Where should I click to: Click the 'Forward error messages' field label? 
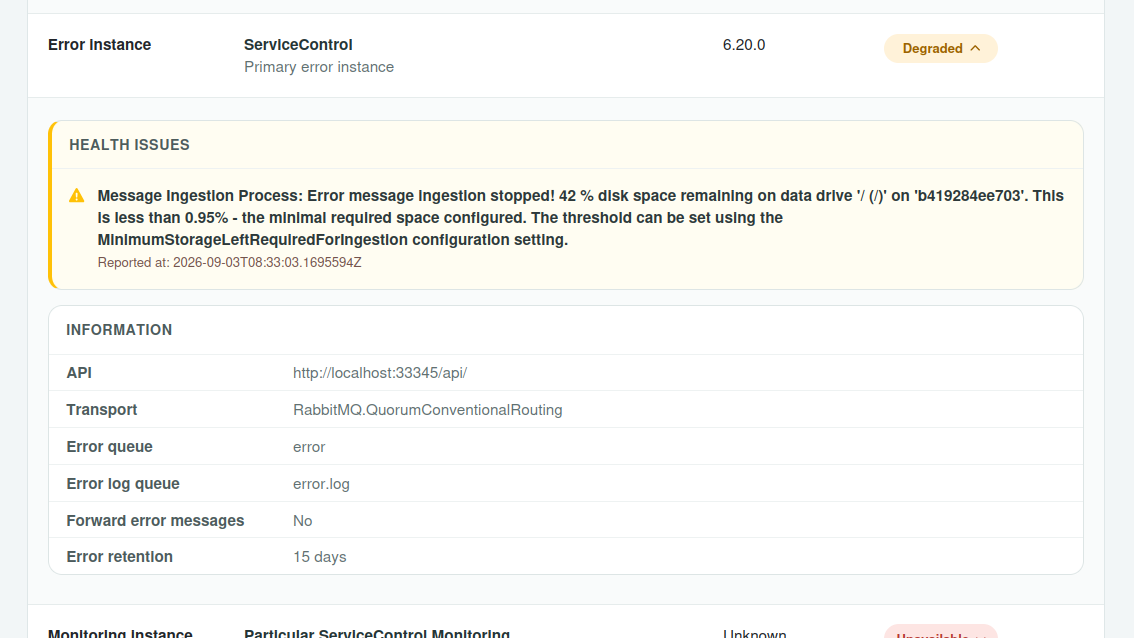coord(155,521)
